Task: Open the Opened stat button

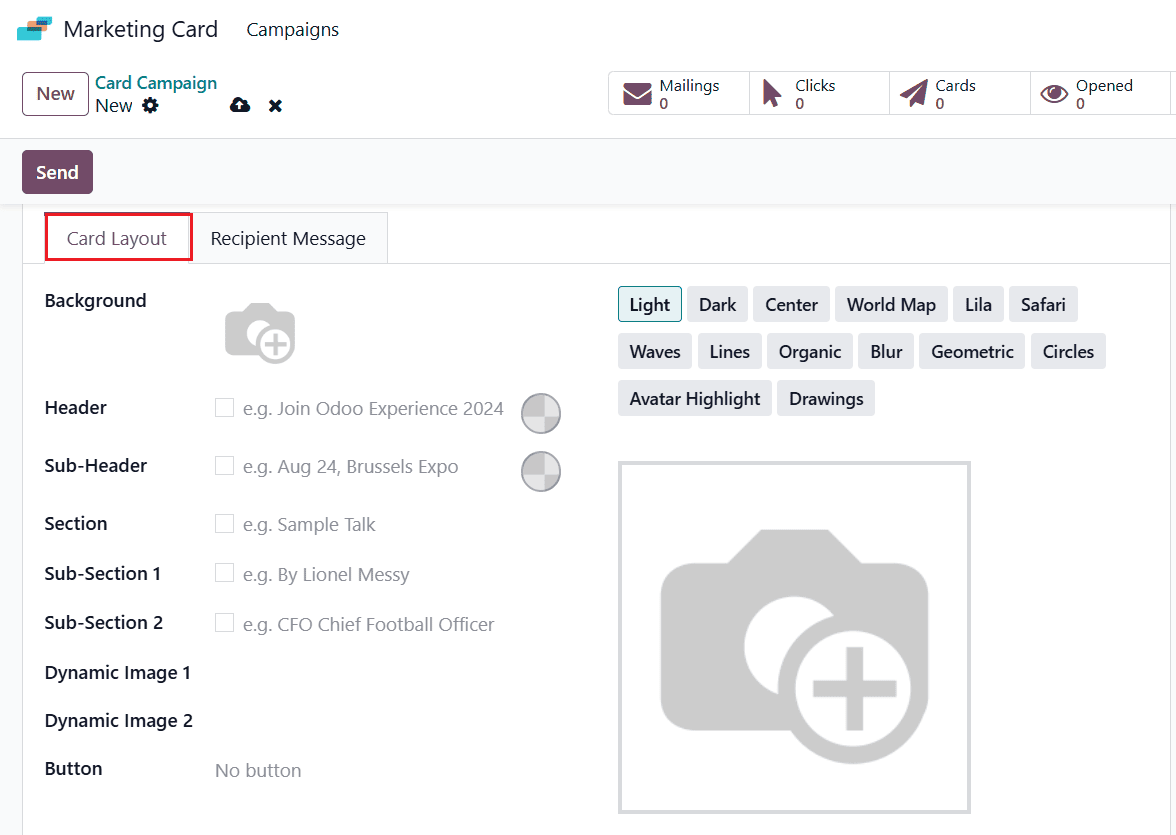Action: coord(1100,93)
